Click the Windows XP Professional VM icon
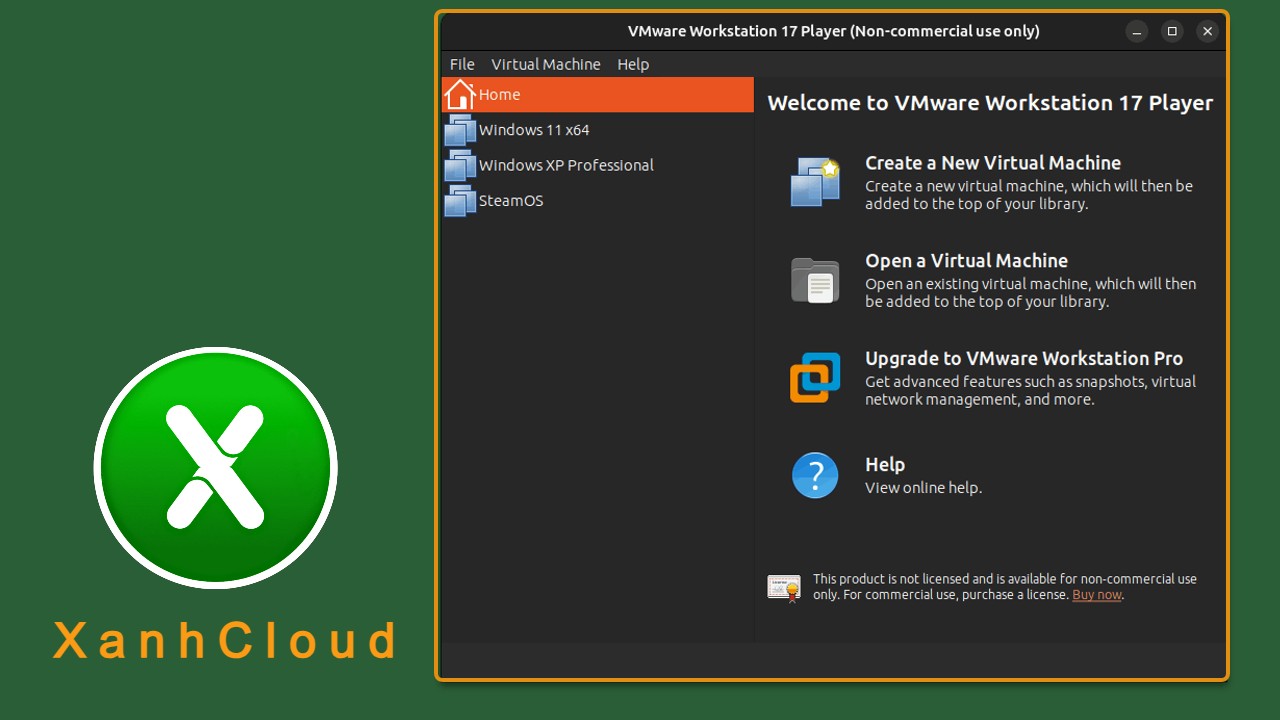Viewport: 1280px width, 720px height. click(460, 165)
